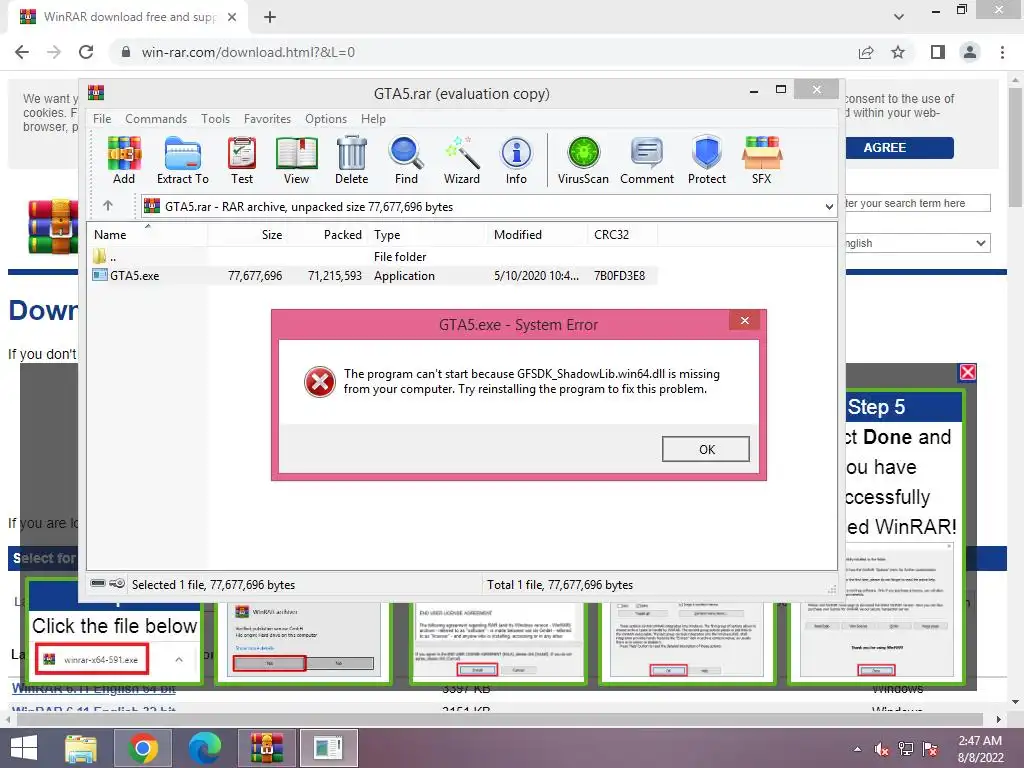Image resolution: width=1024 pixels, height=768 pixels.
Task: Expand the archive path dropdown
Action: point(829,207)
